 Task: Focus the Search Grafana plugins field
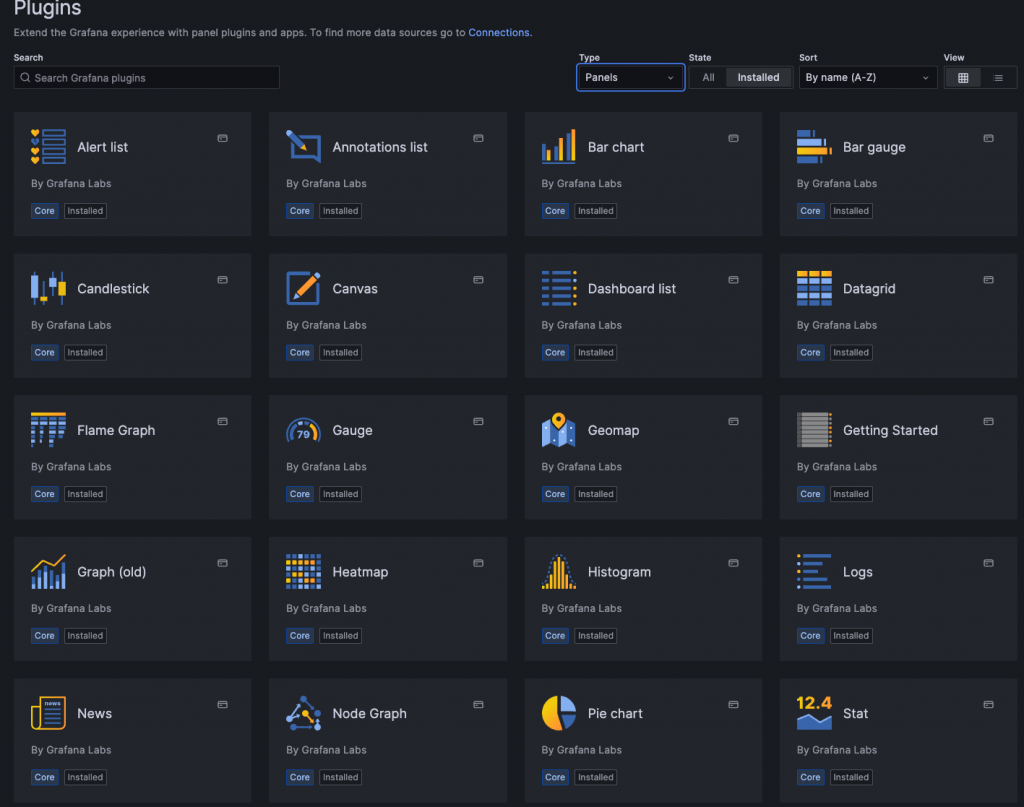tap(146, 78)
